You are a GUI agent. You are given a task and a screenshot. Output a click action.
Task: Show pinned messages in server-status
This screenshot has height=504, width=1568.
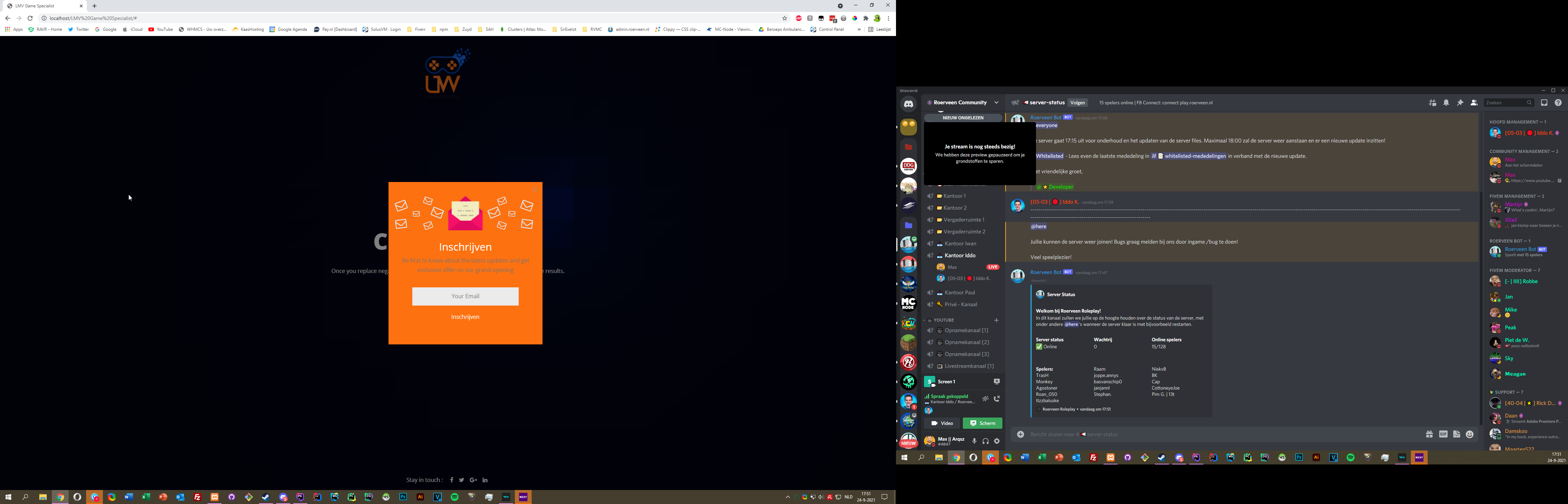(x=1459, y=103)
